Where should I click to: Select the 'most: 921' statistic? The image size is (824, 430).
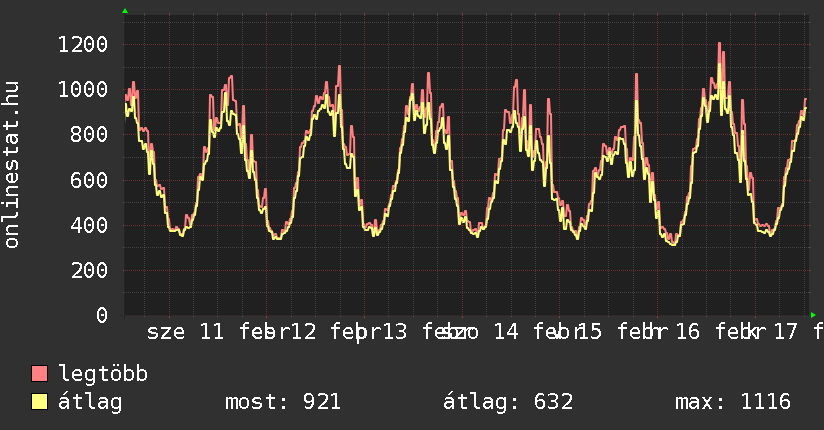pos(283,402)
